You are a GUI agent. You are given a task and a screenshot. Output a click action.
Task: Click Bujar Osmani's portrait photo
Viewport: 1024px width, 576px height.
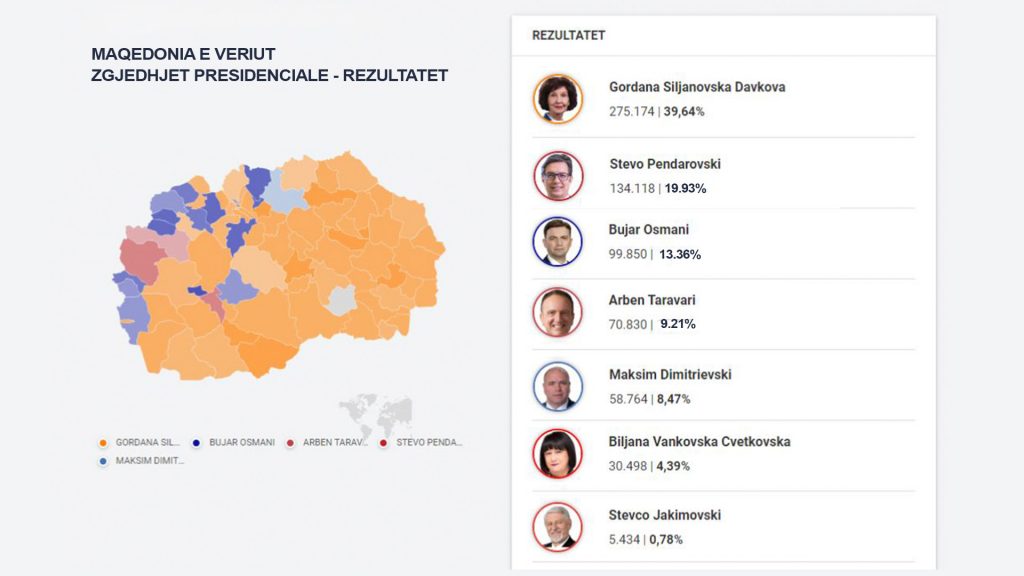click(558, 242)
